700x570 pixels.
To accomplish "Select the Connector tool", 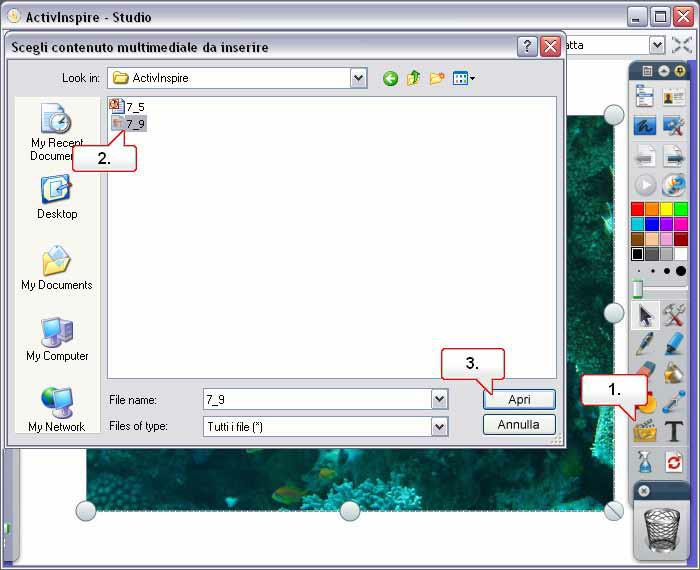I will tap(673, 401).
